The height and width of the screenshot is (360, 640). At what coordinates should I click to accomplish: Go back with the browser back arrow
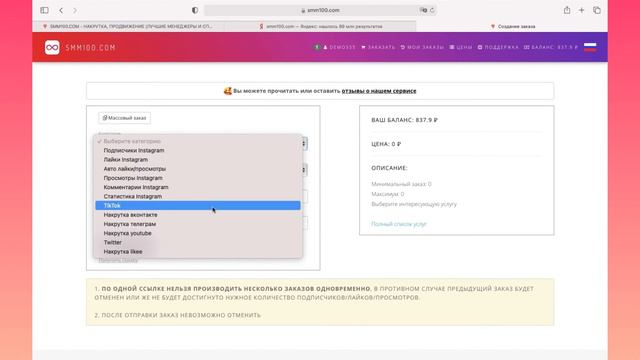[x=61, y=10]
